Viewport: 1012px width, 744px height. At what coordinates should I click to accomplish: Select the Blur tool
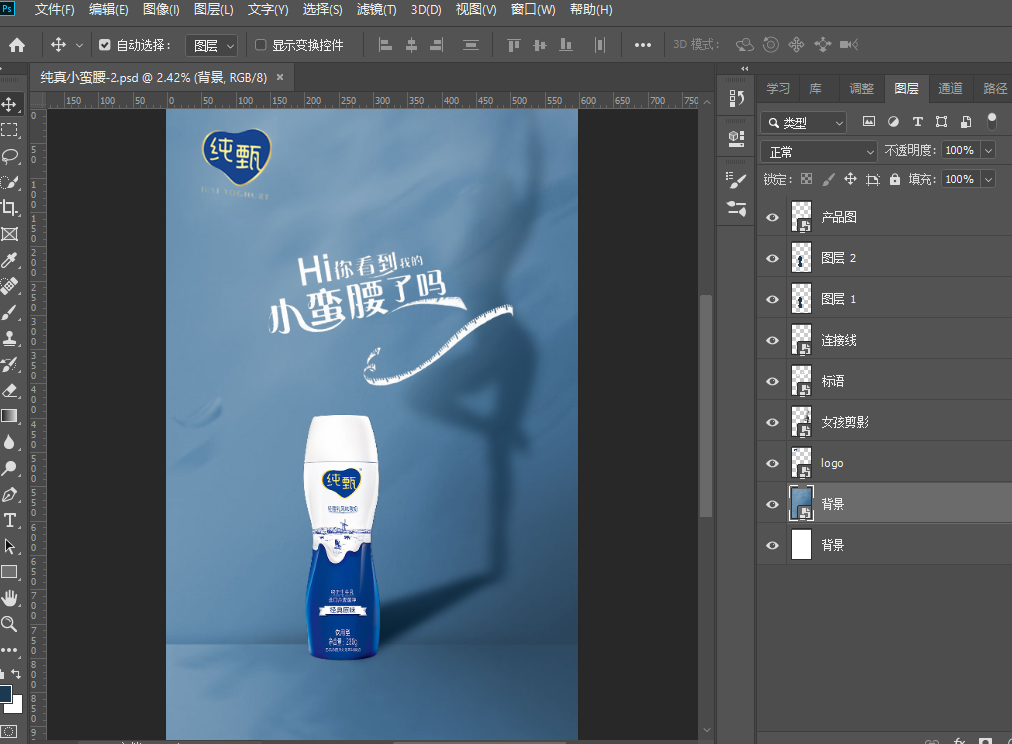click(x=10, y=442)
